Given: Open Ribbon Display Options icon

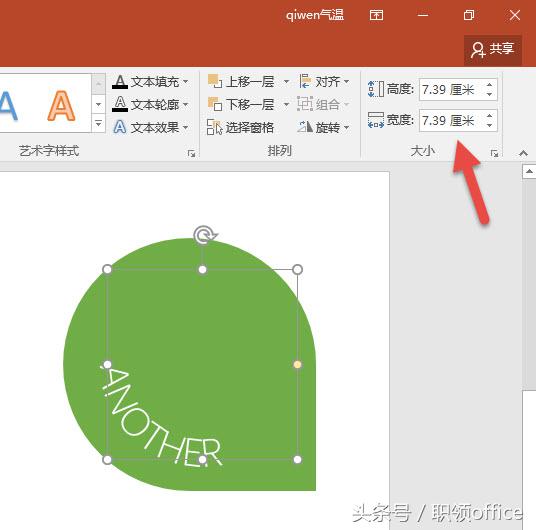Looking at the screenshot, I should 376,15.
